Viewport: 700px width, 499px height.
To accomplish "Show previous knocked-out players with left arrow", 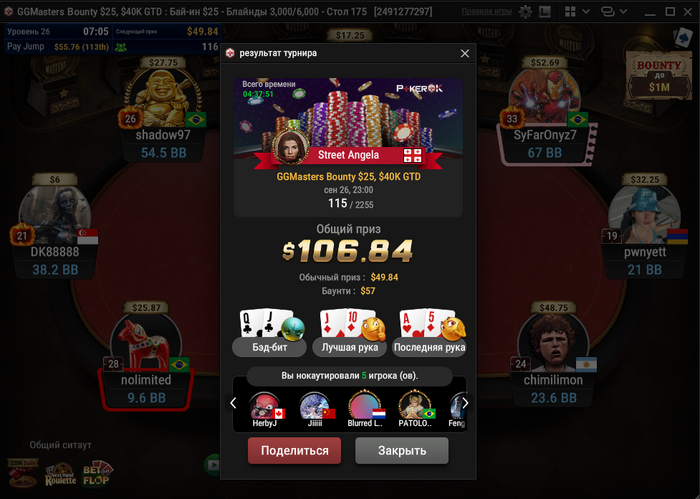I will pyautogui.click(x=233, y=403).
